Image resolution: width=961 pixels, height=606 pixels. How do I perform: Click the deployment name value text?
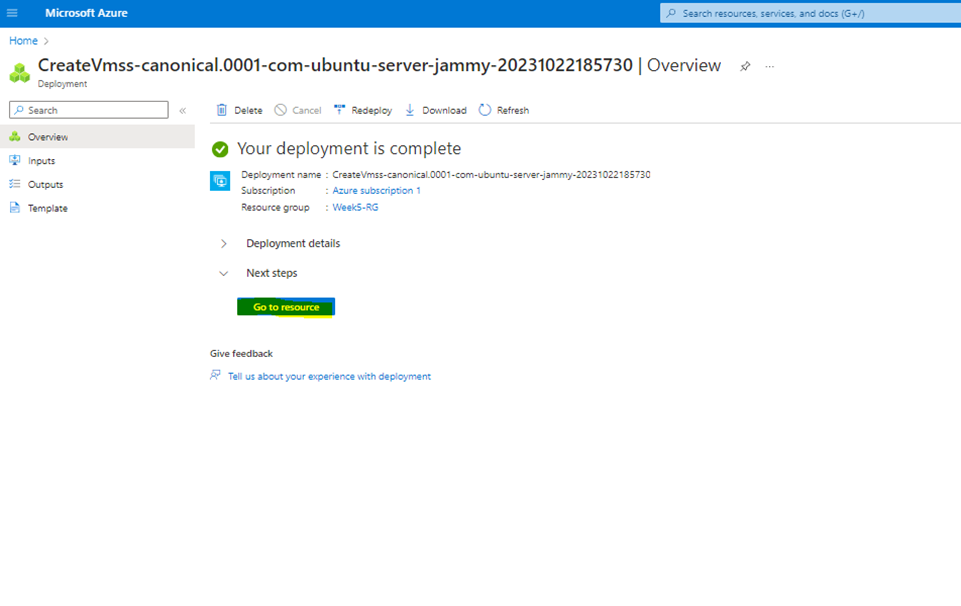[492, 175]
